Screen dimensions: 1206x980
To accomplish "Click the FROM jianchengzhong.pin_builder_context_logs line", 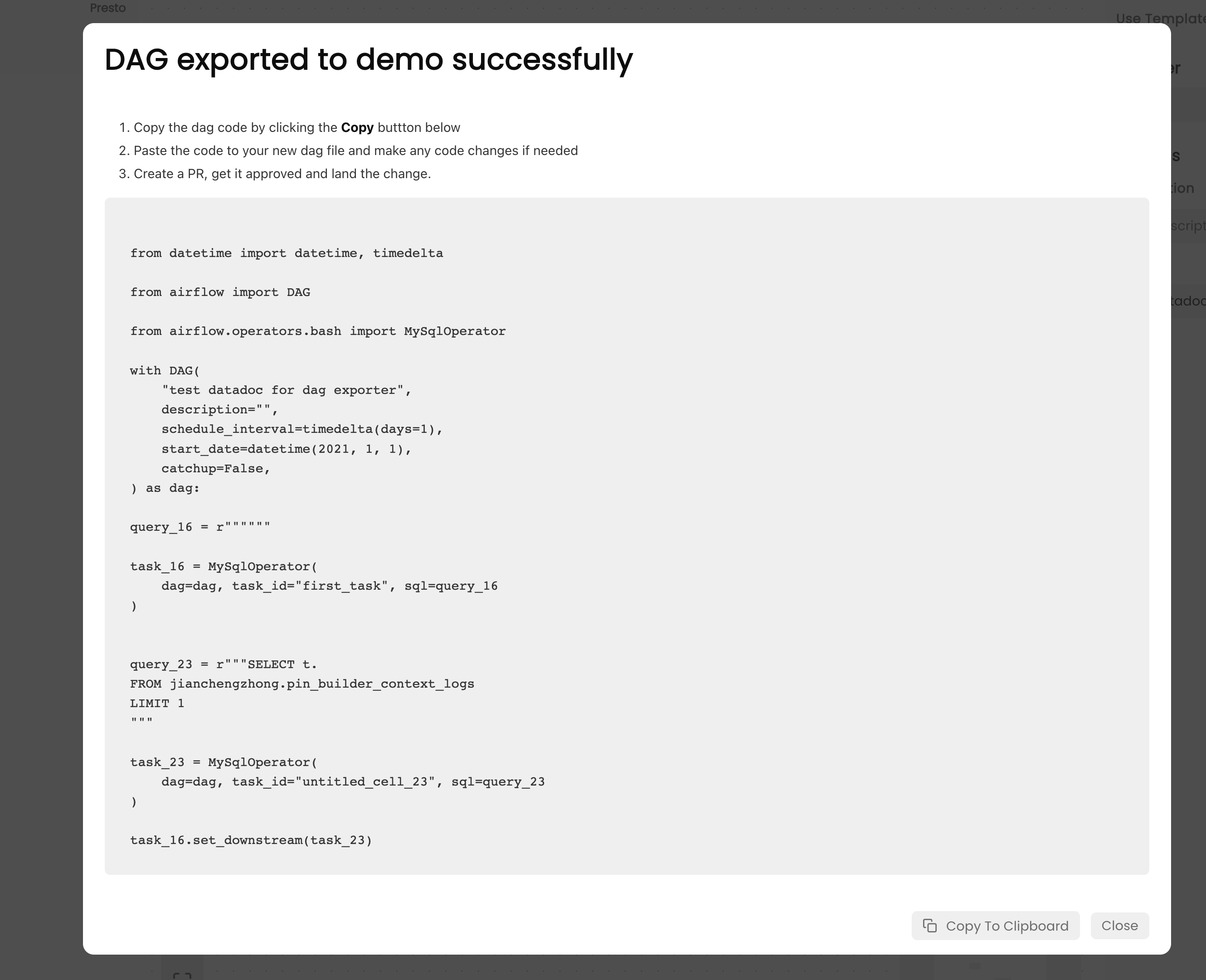I will [x=302, y=684].
